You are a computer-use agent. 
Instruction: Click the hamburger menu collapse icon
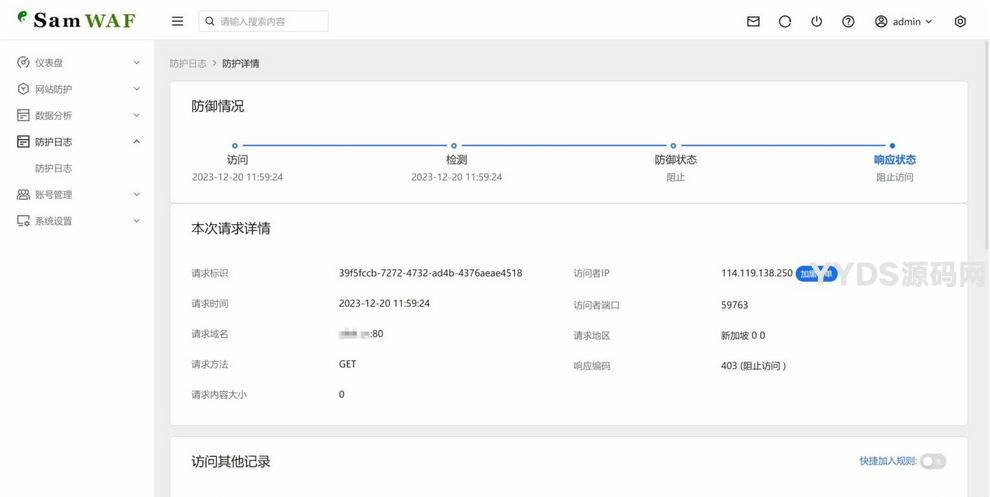177,21
